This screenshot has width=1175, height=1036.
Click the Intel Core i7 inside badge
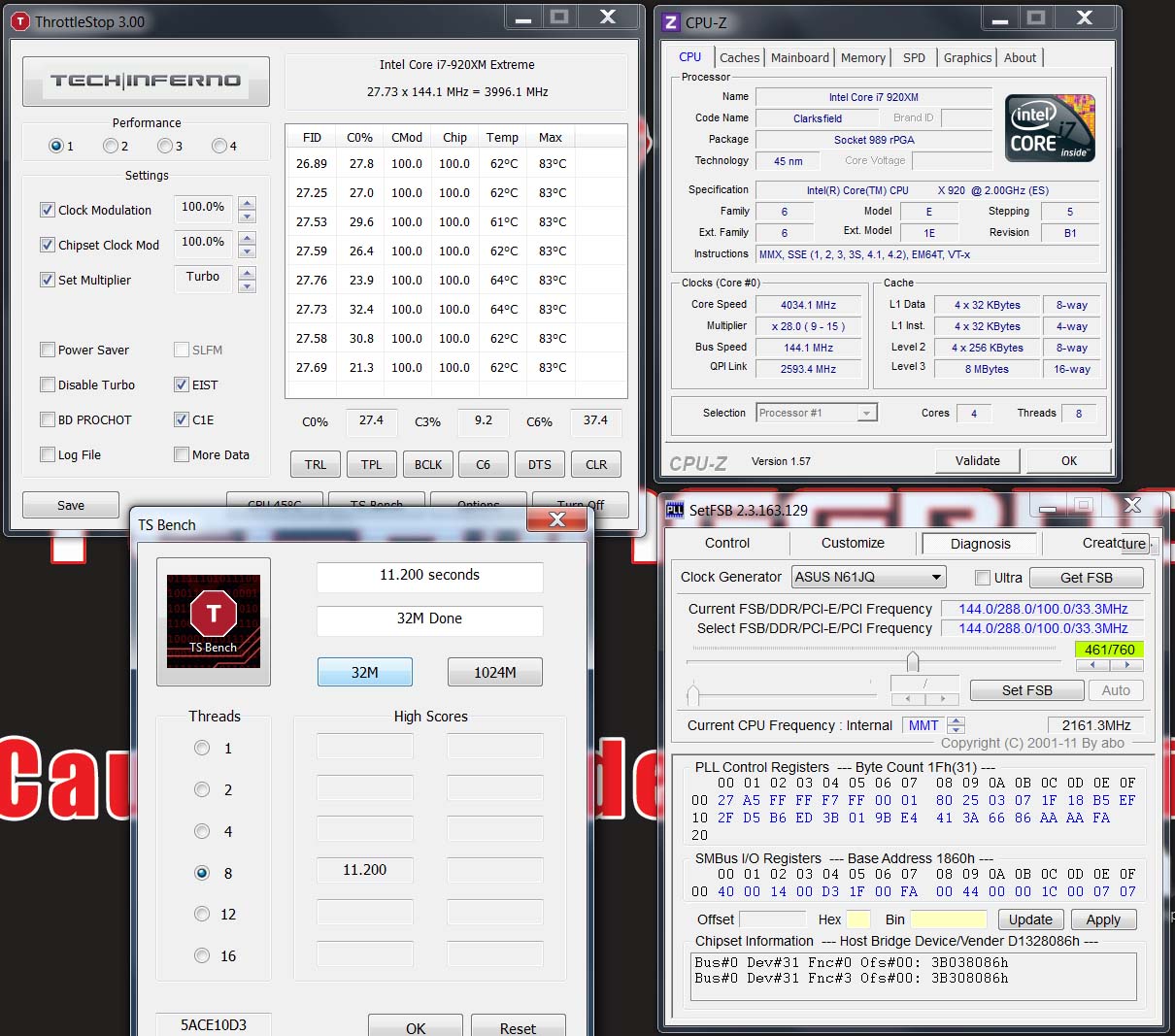[x=1051, y=127]
